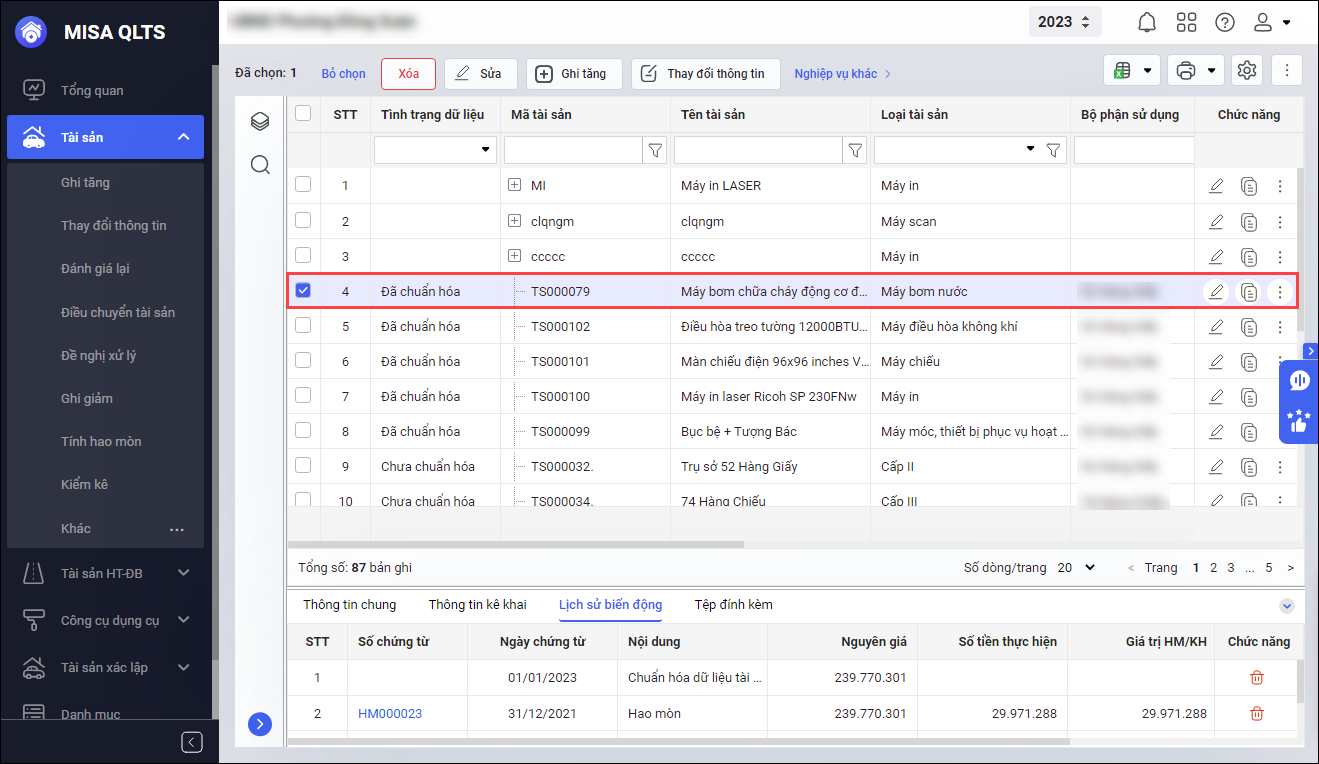This screenshot has height=764, width=1319.
Task: Open the Nghiệp vụ khác link
Action: [x=842, y=73]
